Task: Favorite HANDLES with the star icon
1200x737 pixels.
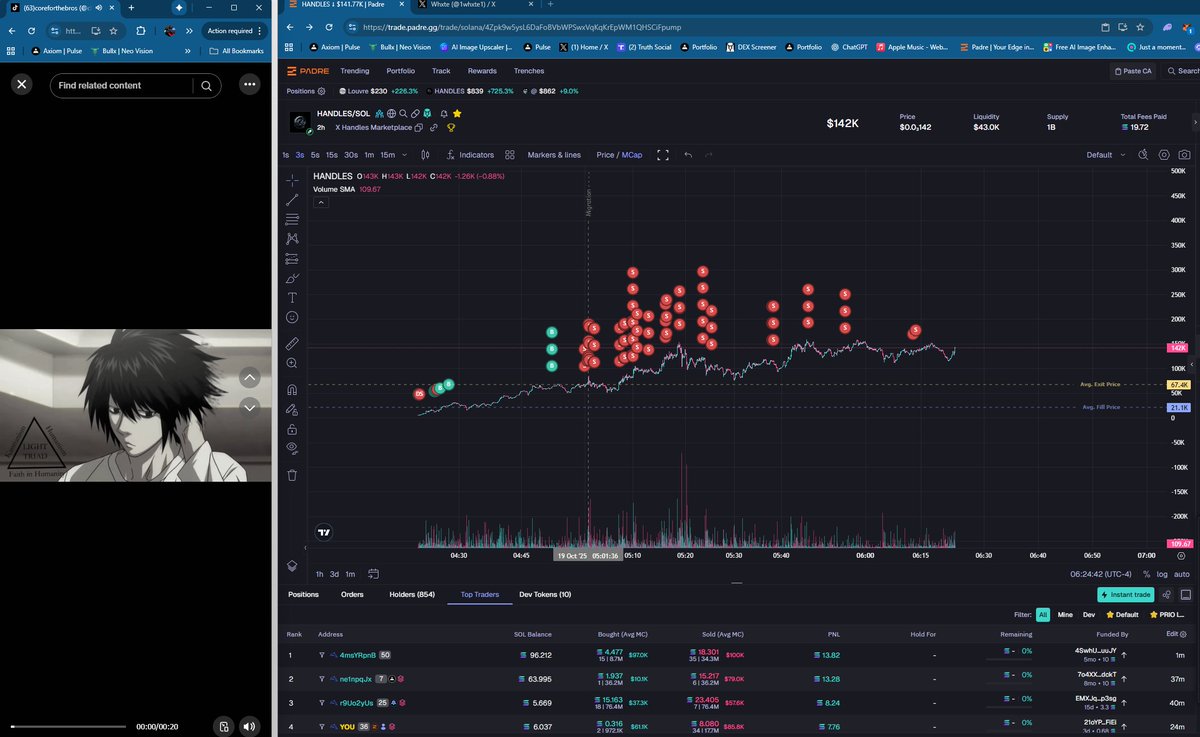Action: tap(457, 114)
